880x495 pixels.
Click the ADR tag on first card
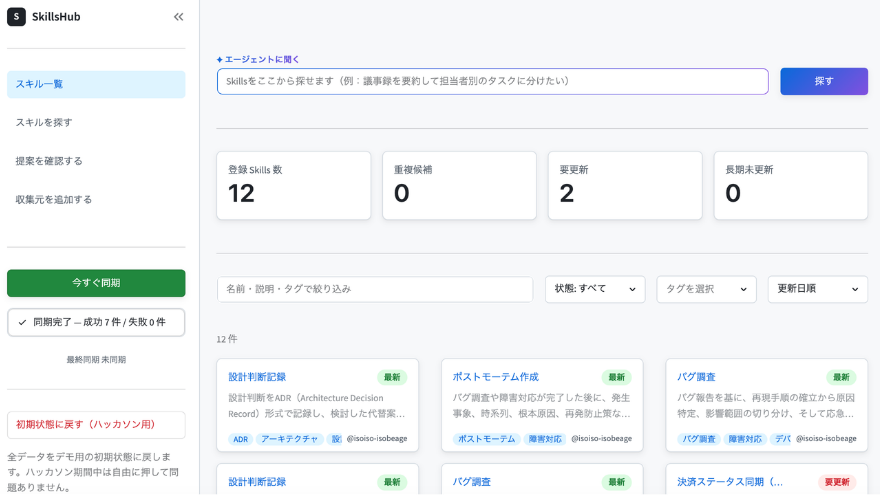pos(241,439)
